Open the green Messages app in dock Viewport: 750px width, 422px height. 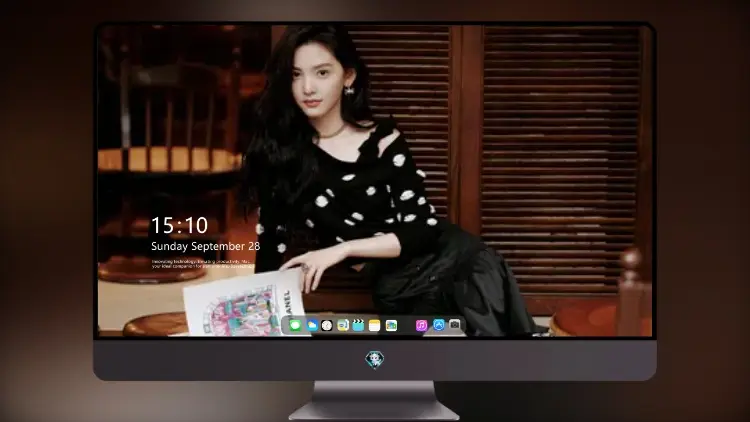point(295,325)
